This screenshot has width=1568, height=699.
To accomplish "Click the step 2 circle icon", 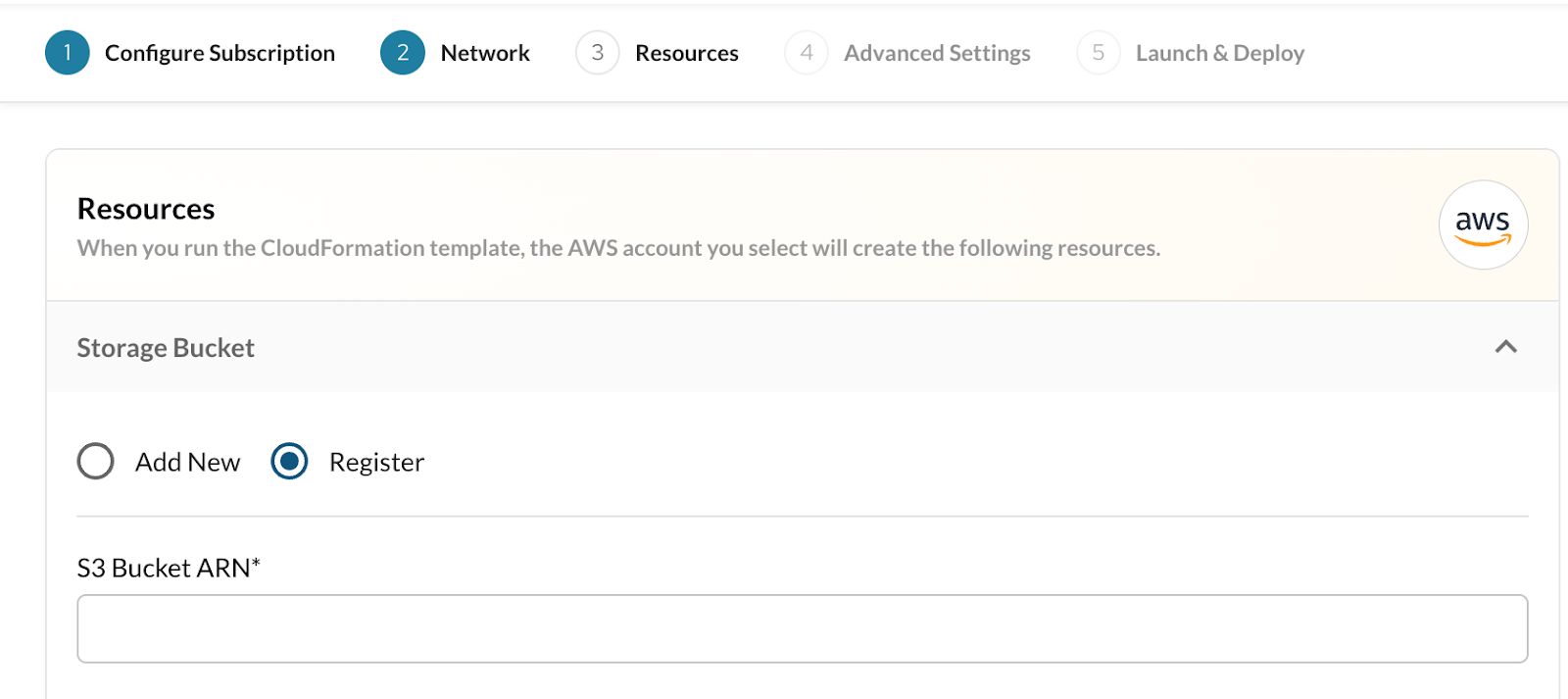I will [402, 53].
